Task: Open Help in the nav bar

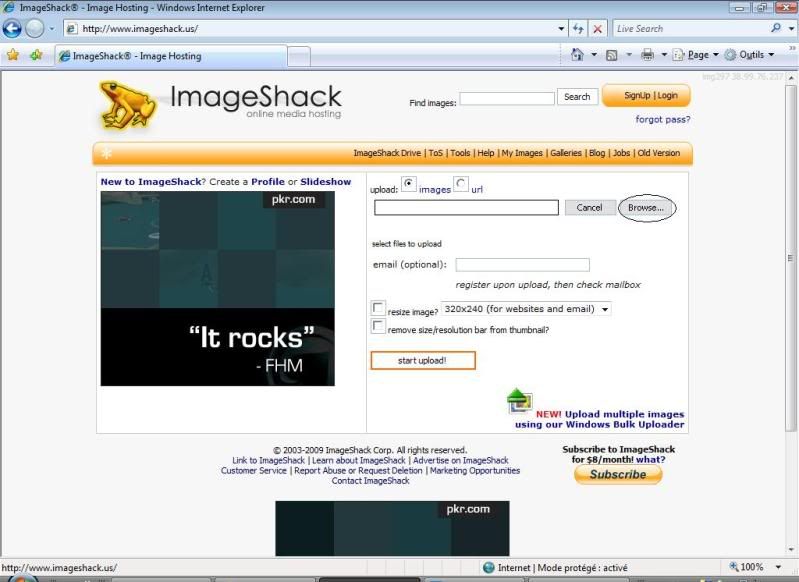Action: (x=486, y=153)
